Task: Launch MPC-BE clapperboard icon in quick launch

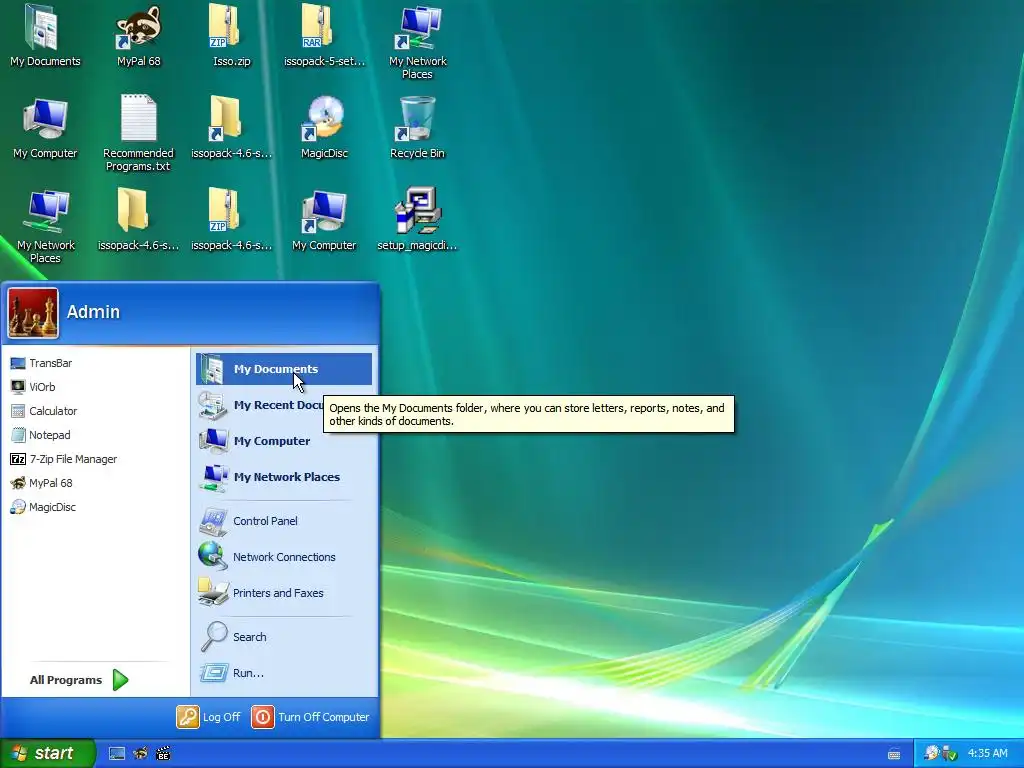Action: 163,754
